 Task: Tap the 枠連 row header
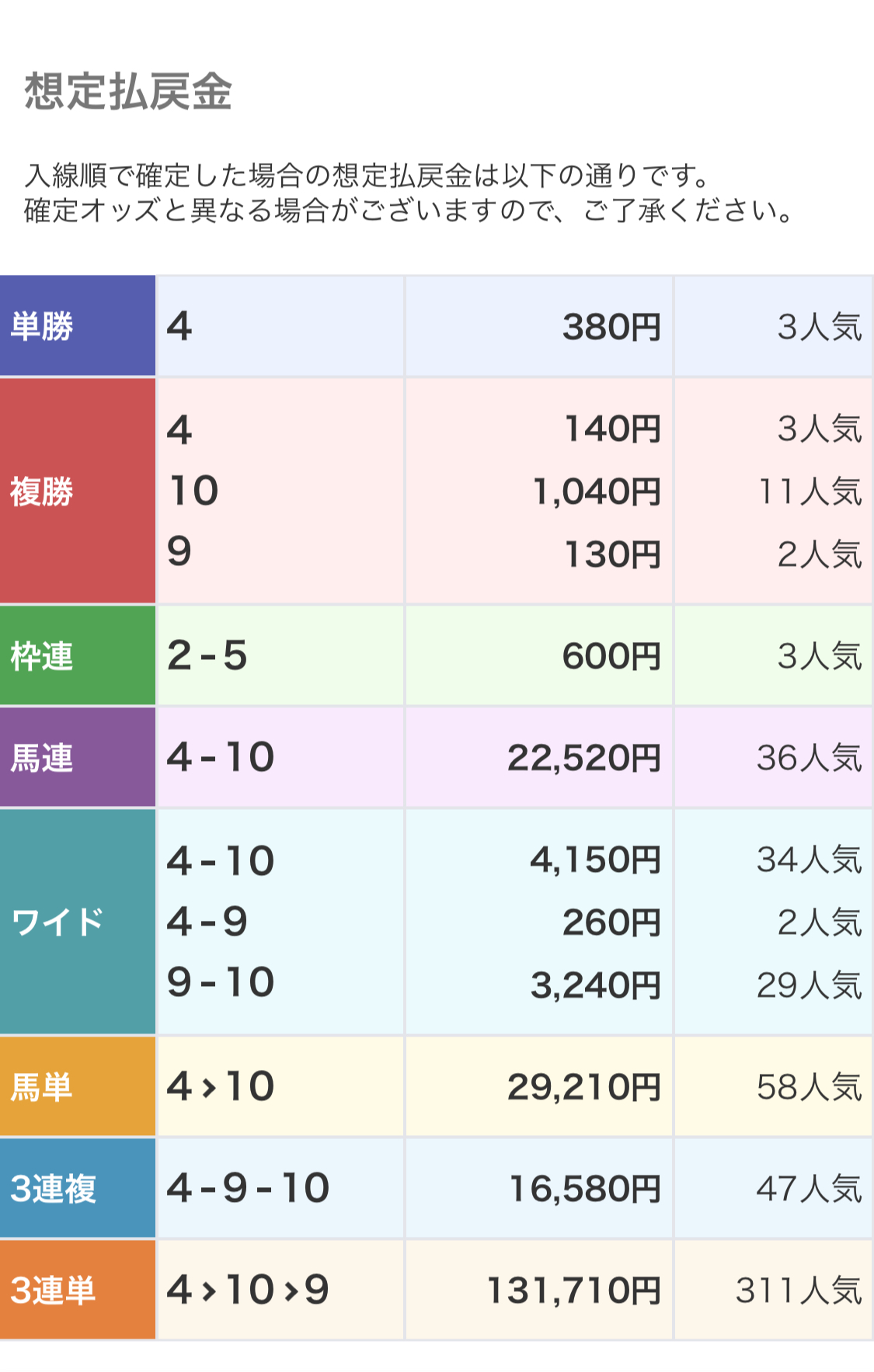pos(42,656)
